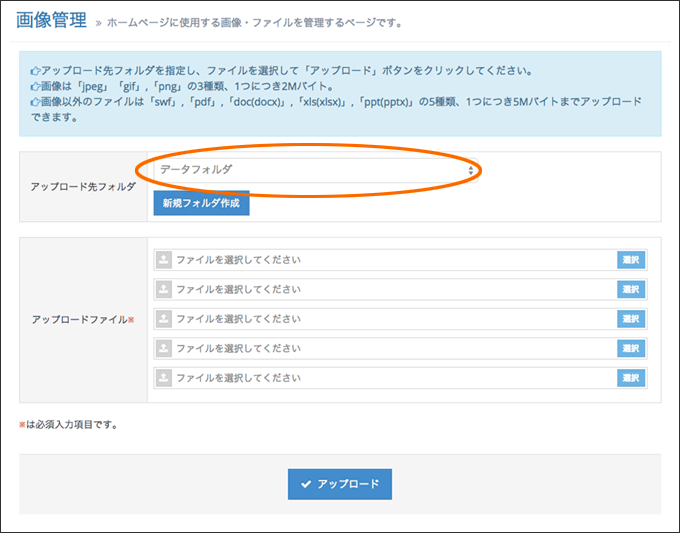Click the upload icon in the third file row
Screen dimensions: 680x533
(163, 319)
